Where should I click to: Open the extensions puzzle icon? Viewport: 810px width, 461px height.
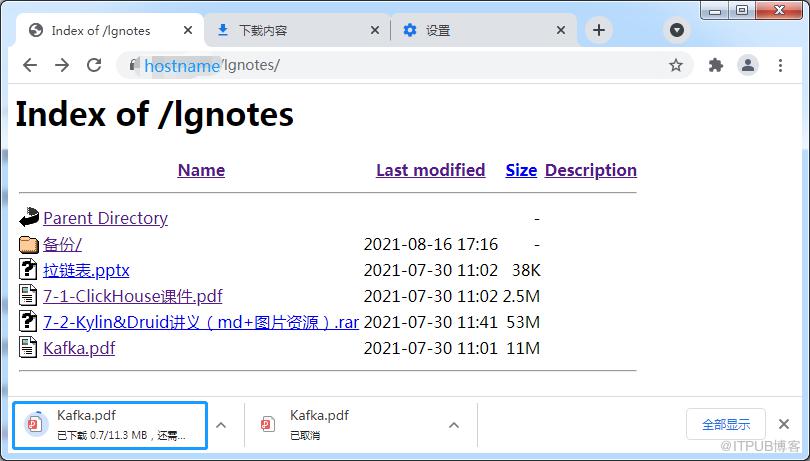pos(715,65)
